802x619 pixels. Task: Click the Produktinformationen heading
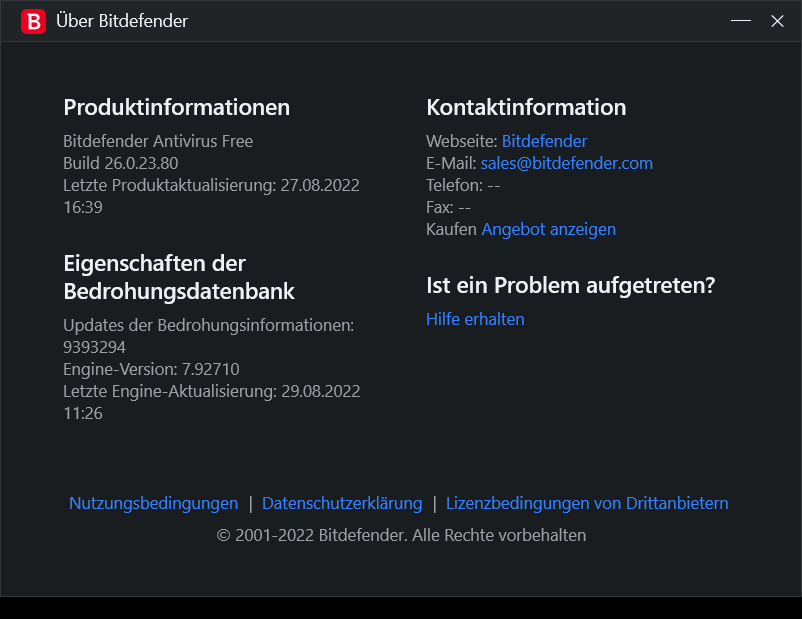176,107
